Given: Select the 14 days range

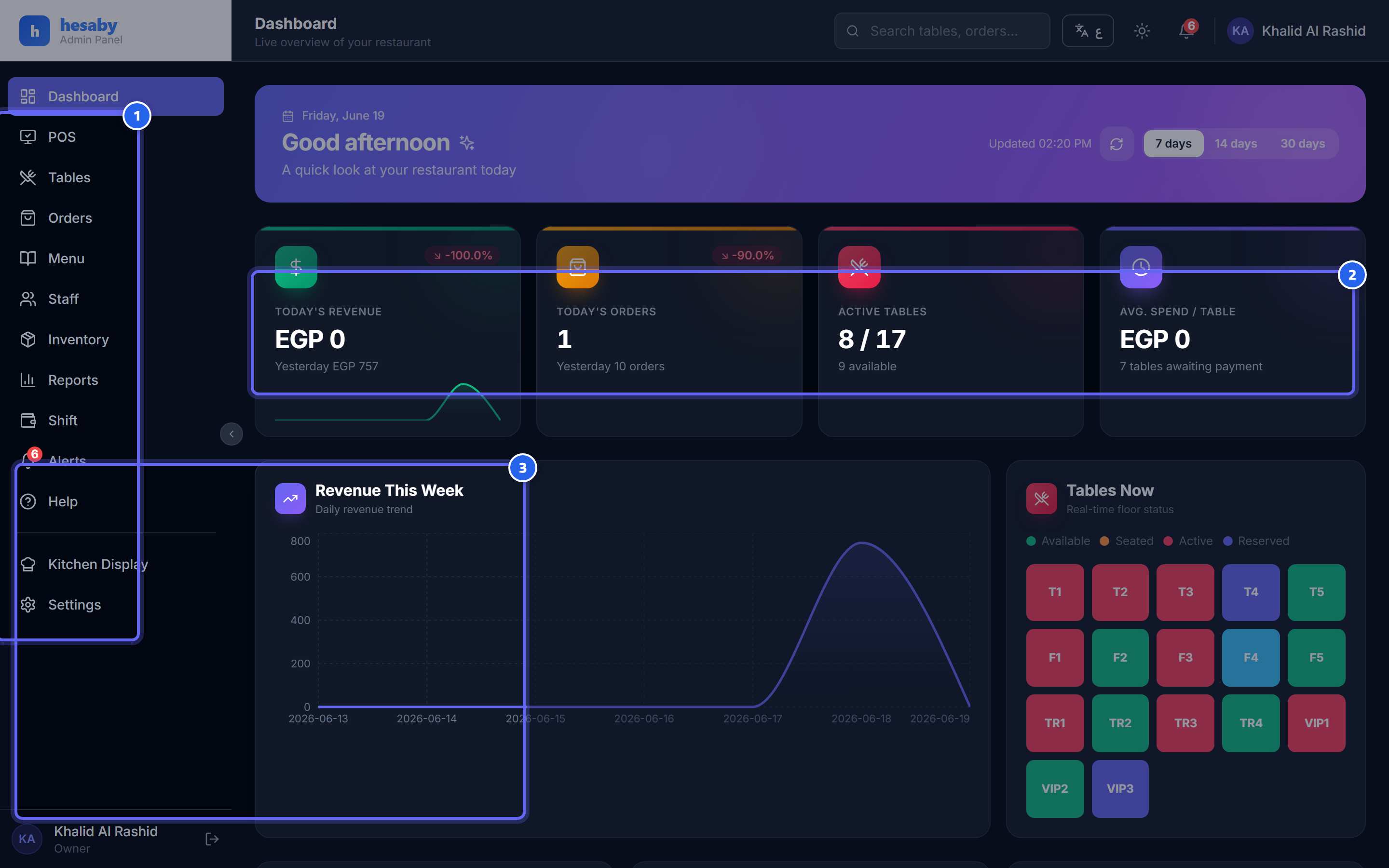Looking at the screenshot, I should [x=1236, y=144].
